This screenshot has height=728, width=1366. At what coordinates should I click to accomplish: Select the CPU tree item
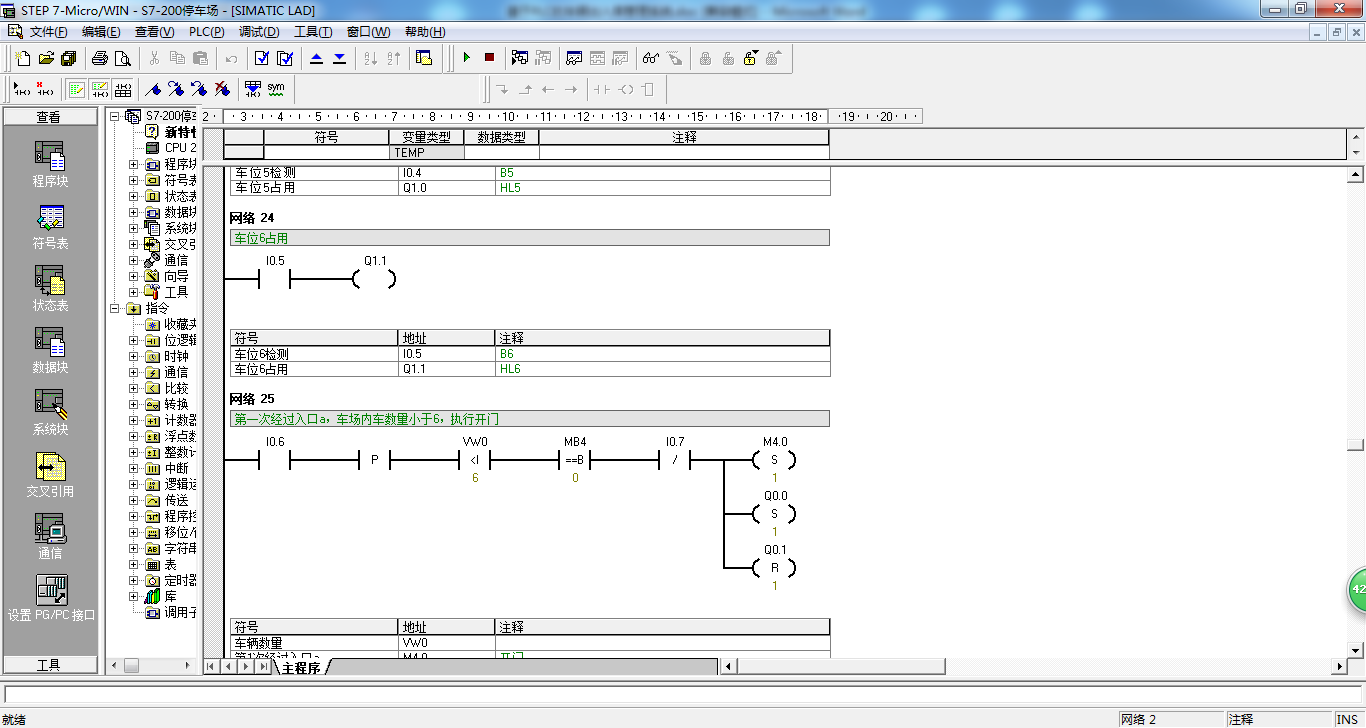(171, 148)
